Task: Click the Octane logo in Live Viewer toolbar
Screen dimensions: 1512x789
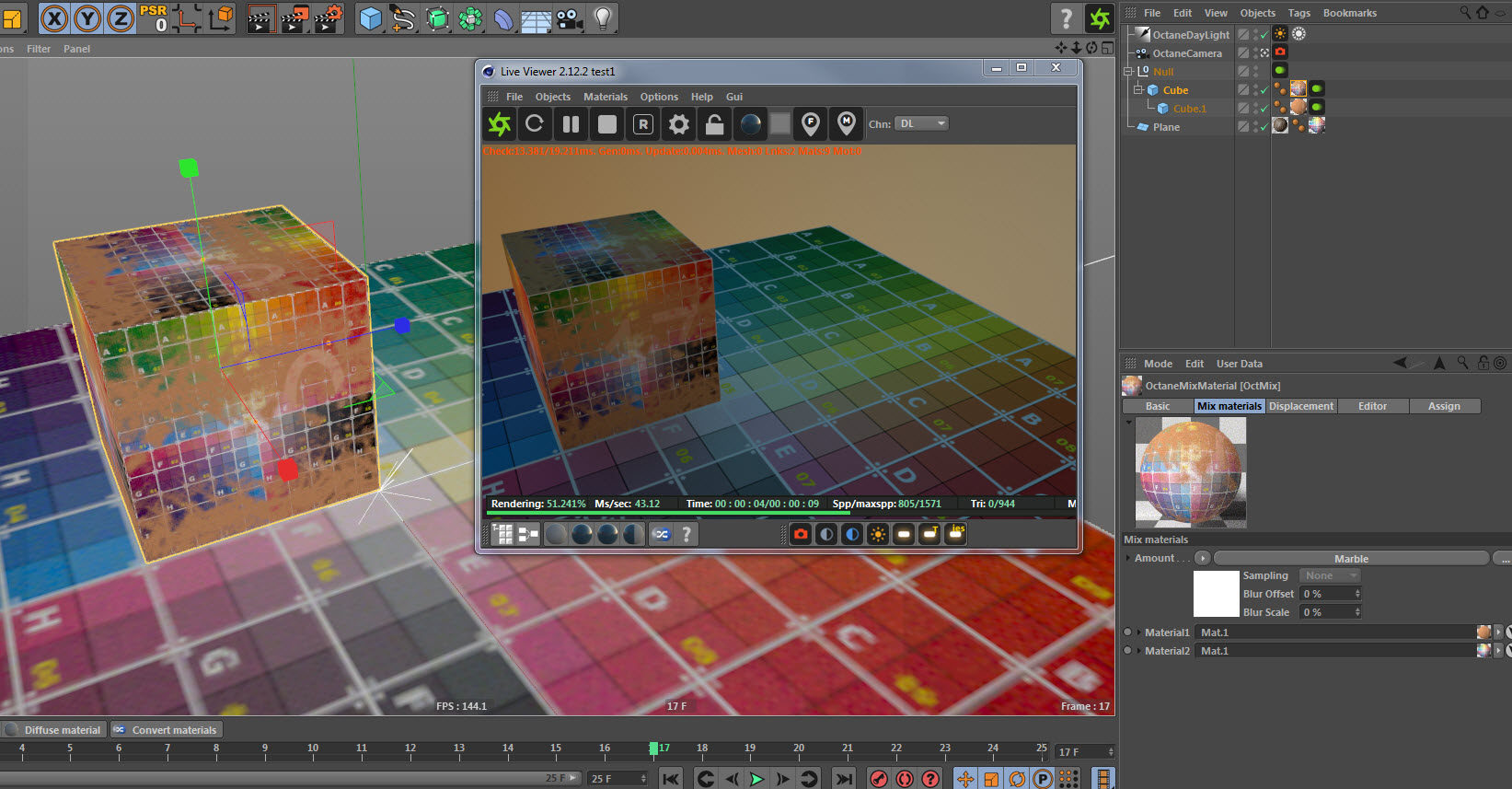Action: click(500, 123)
